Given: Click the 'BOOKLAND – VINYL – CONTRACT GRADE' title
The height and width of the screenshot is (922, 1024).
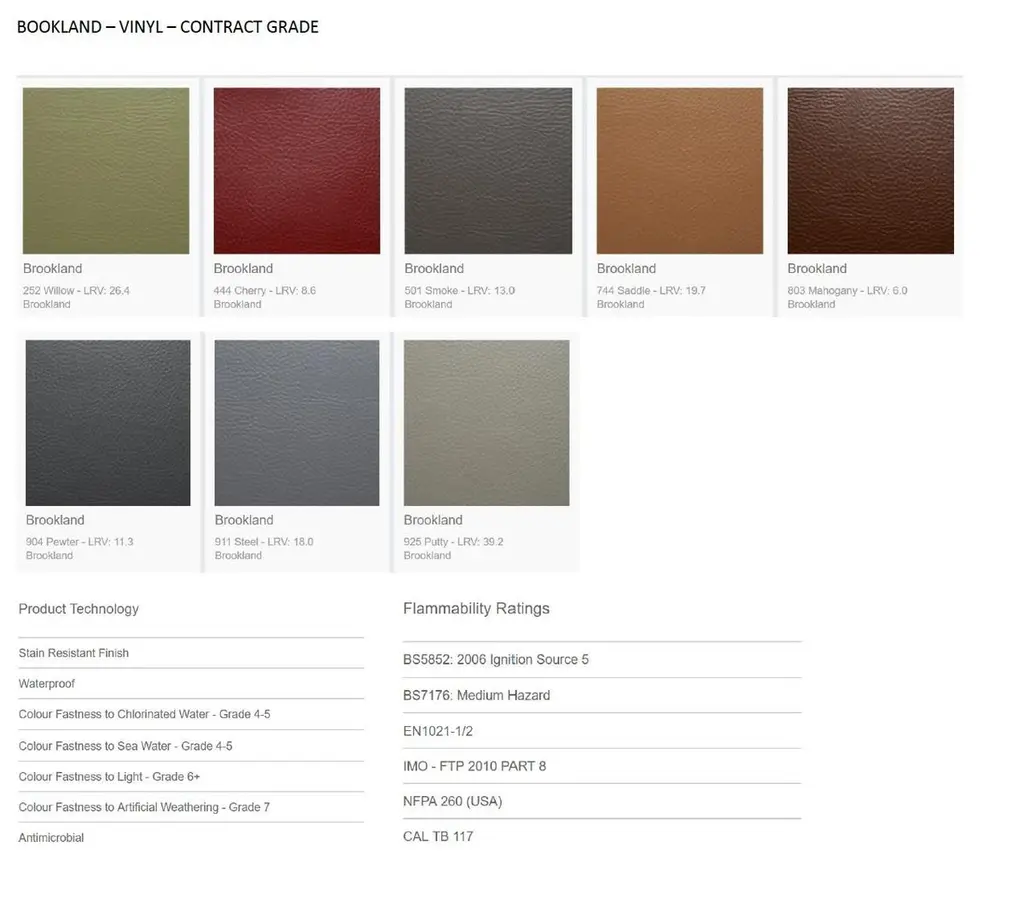Looking at the screenshot, I should [x=168, y=27].
